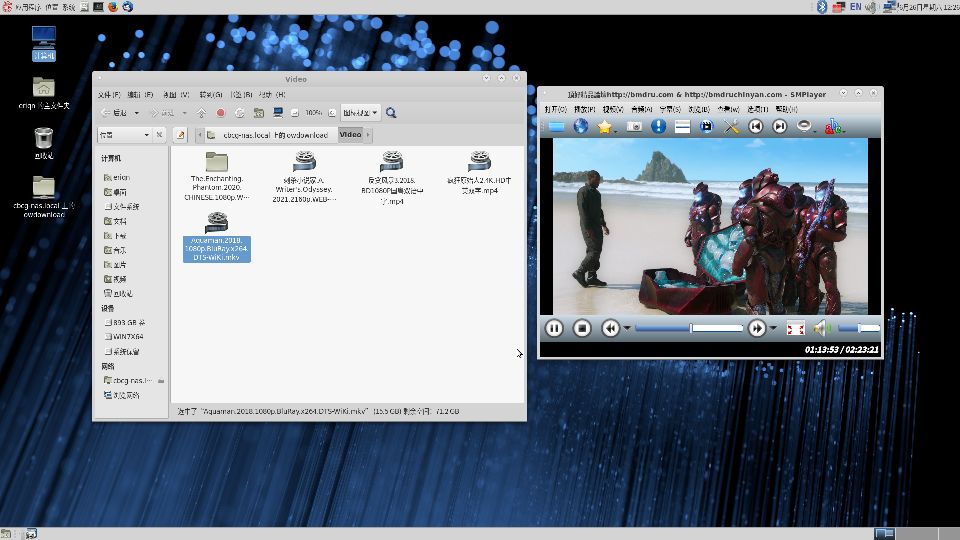Click the info exclamation icon in SMPlayer
Viewport: 960px width, 540px height.
658,127
